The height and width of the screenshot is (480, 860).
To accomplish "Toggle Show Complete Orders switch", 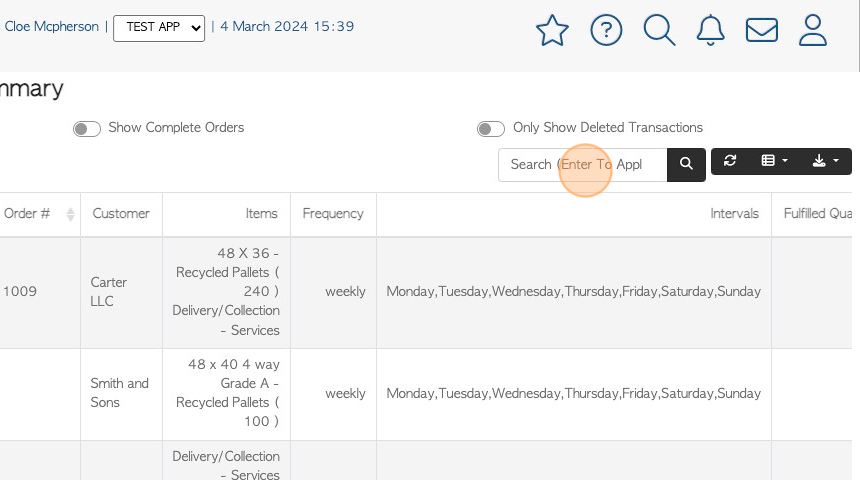I will tap(87, 129).
